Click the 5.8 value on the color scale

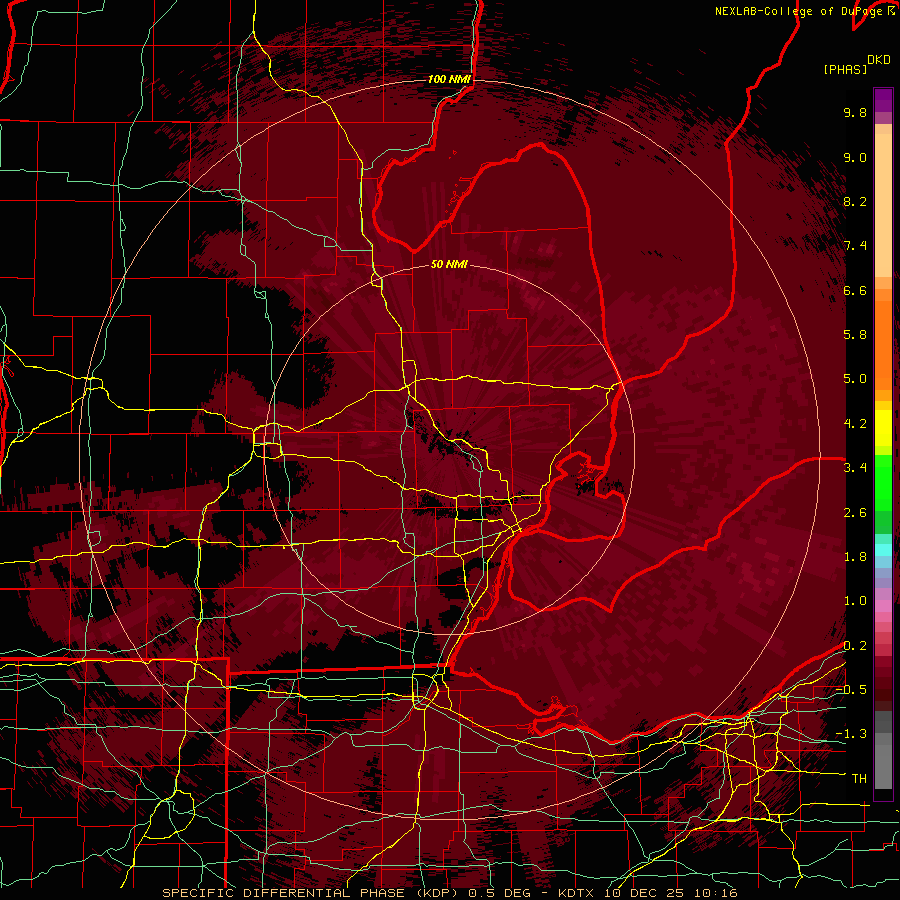pos(855,335)
